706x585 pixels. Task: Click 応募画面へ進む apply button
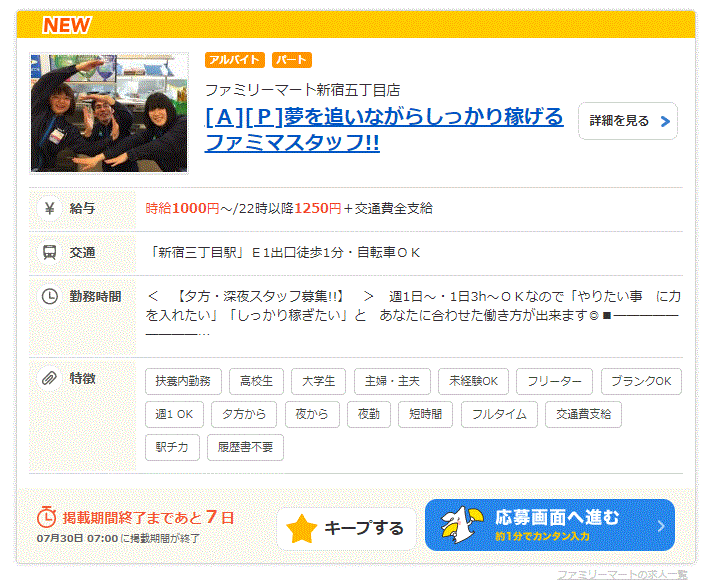(549, 525)
